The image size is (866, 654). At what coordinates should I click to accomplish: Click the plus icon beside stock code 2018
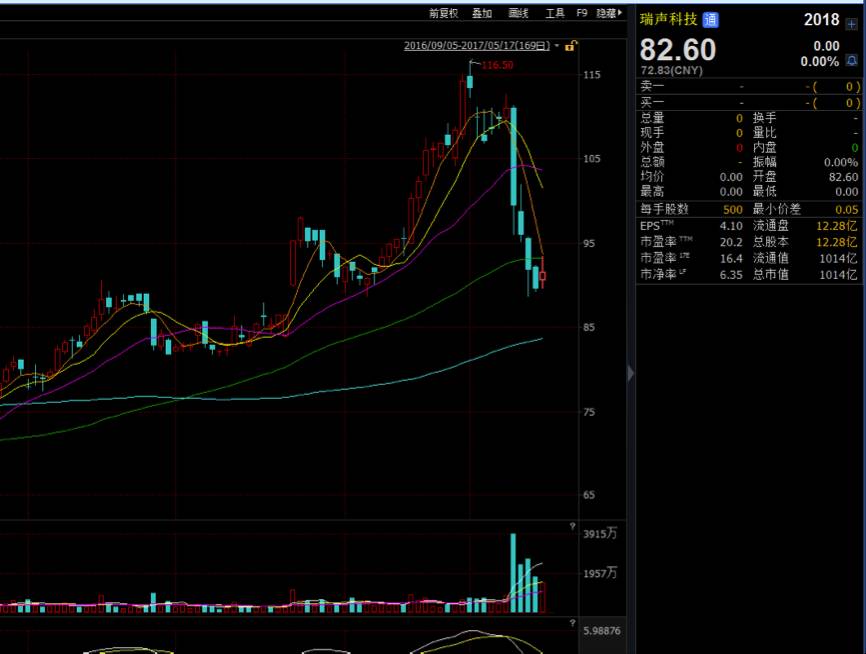click(852, 25)
